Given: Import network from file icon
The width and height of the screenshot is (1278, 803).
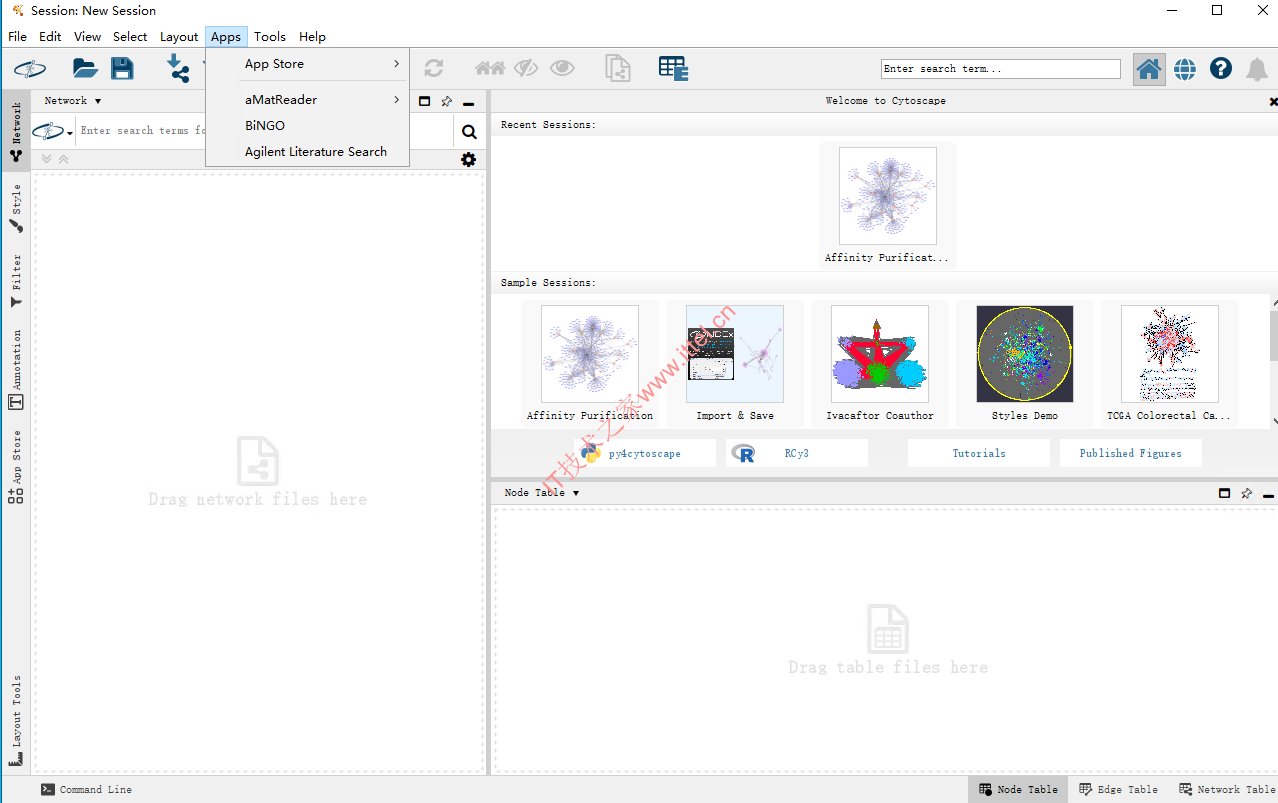Looking at the screenshot, I should 178,68.
